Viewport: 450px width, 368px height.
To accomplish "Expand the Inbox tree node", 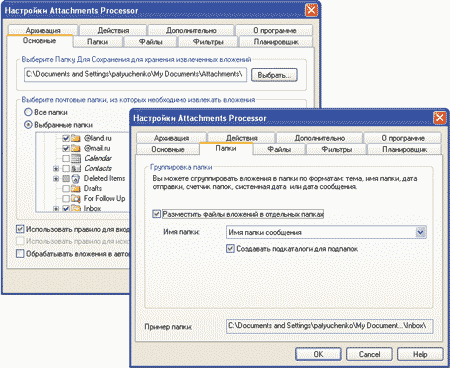I will tap(56, 209).
